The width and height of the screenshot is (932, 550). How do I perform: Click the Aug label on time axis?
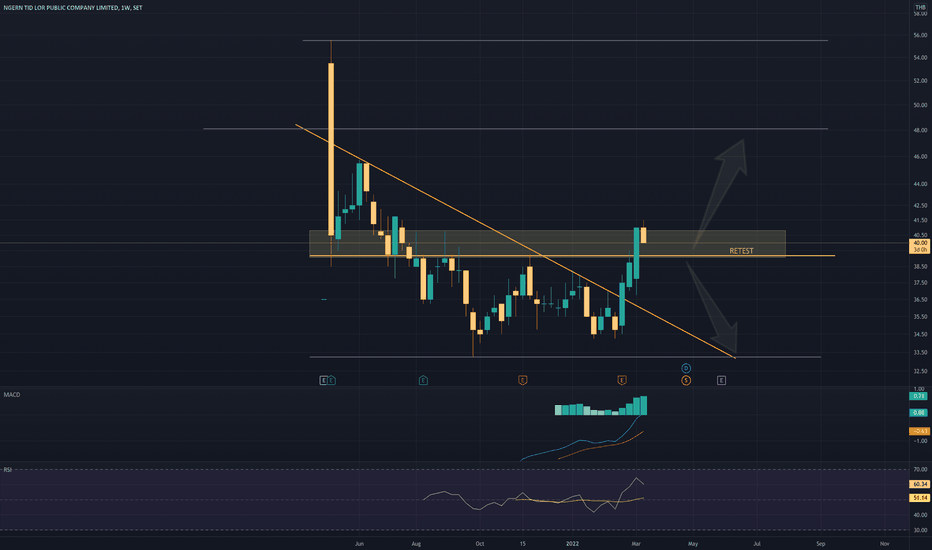pos(416,544)
